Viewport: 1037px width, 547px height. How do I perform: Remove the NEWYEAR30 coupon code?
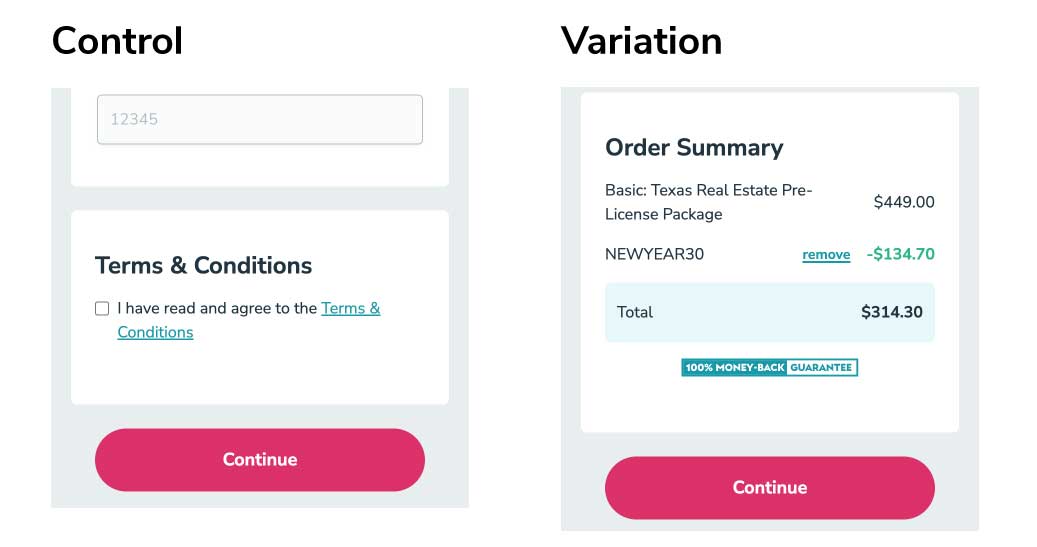826,255
